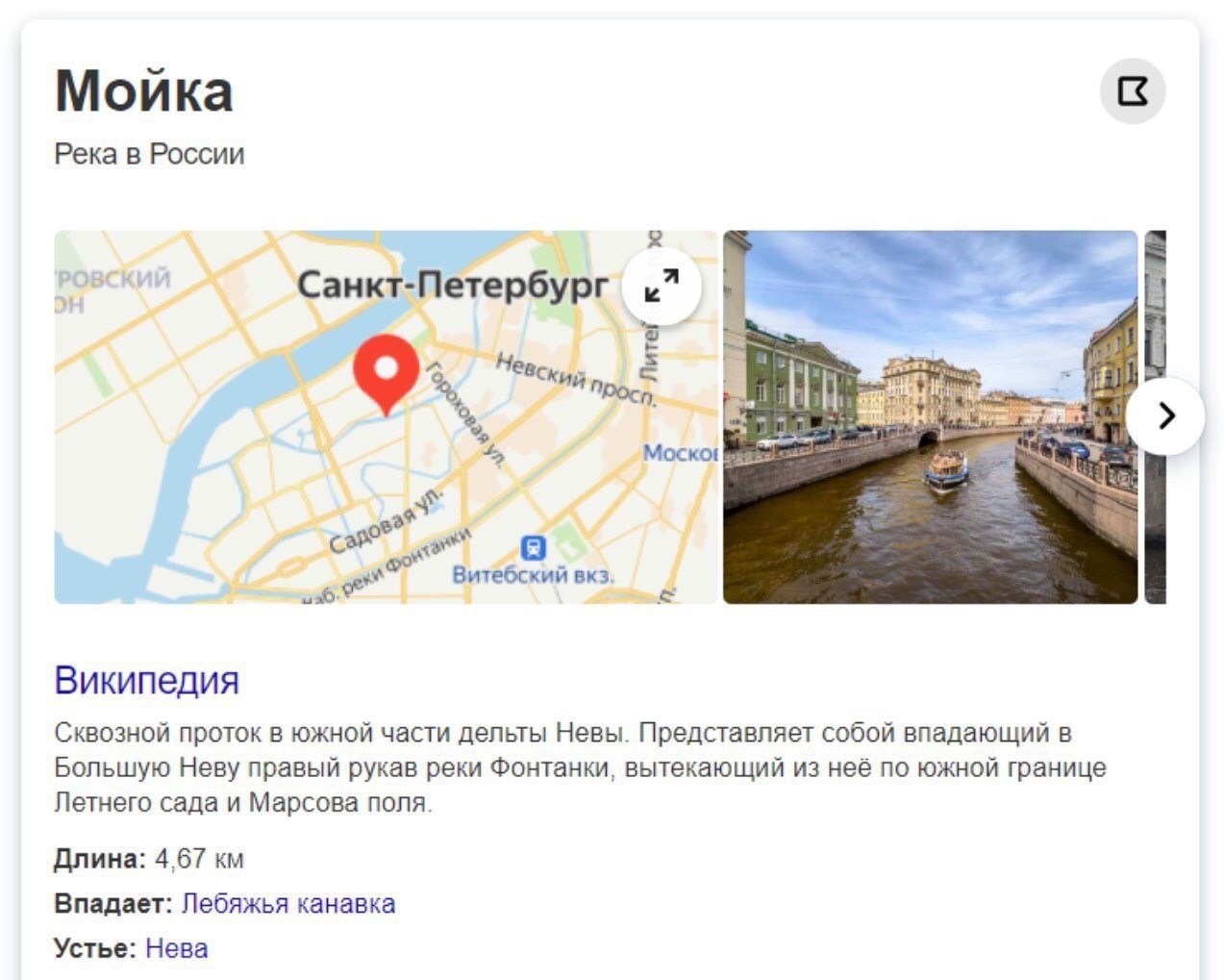Click the bookmark save icon
Viewport: 1224px width, 980px height.
[1133, 91]
